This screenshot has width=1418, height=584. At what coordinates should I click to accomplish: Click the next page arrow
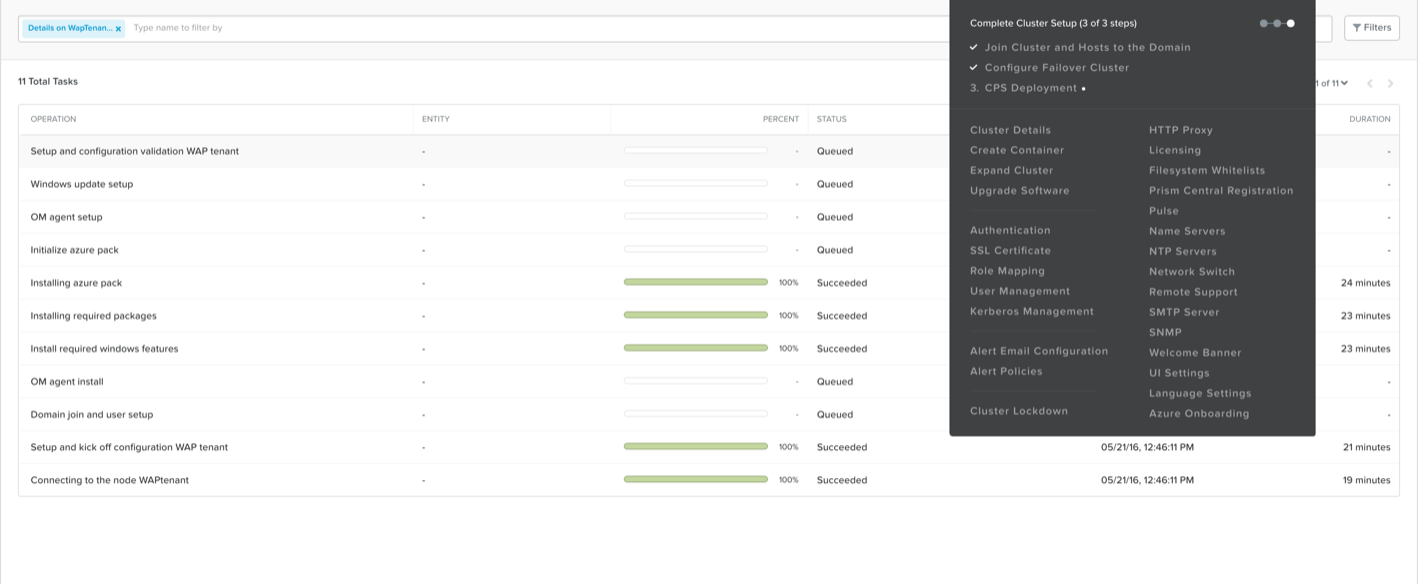pyautogui.click(x=1390, y=83)
